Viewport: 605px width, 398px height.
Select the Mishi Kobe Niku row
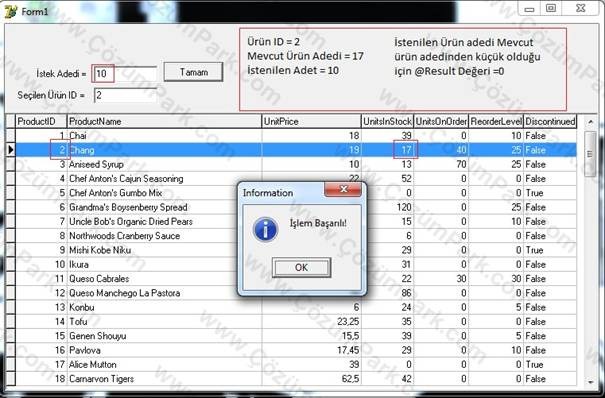point(296,250)
